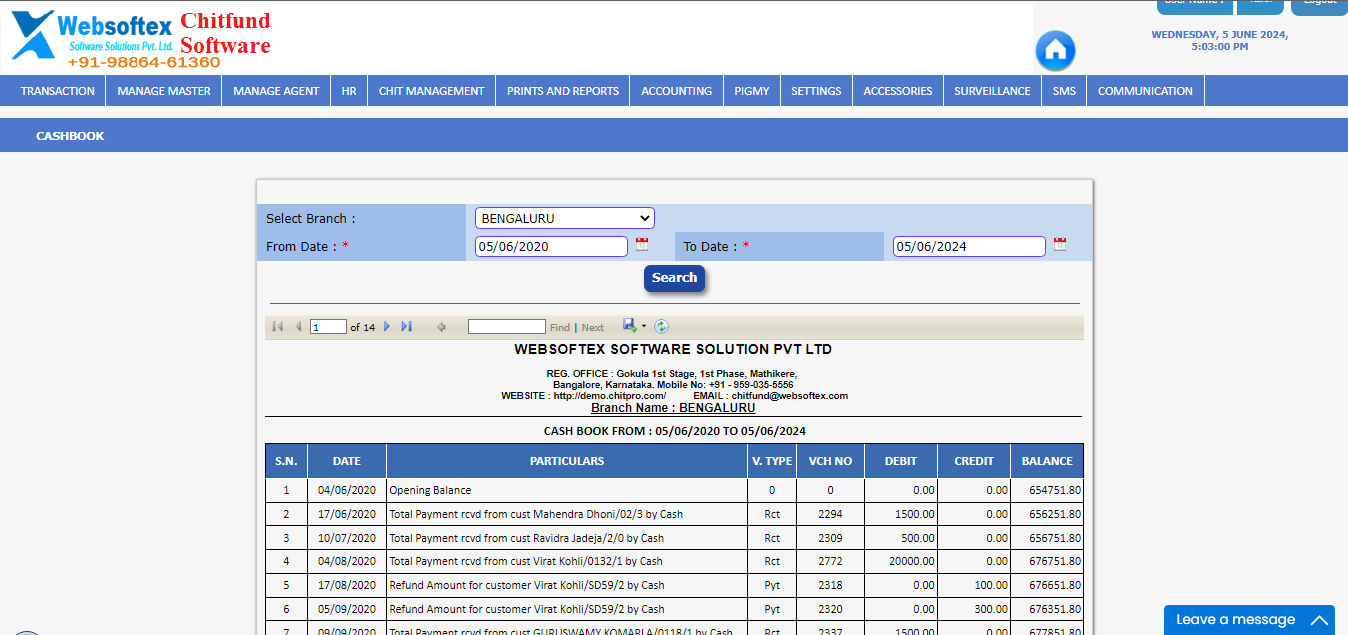
Task: Click the report page number box
Action: pos(328,327)
